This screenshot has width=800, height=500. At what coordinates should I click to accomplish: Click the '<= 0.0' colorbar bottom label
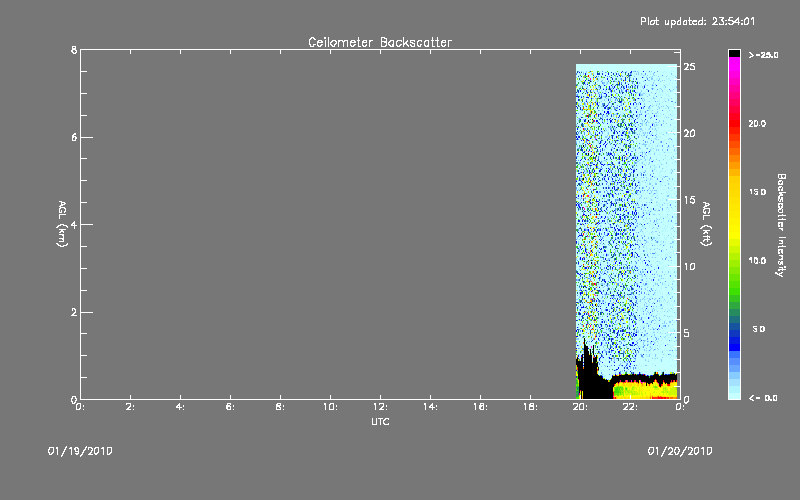click(x=763, y=398)
